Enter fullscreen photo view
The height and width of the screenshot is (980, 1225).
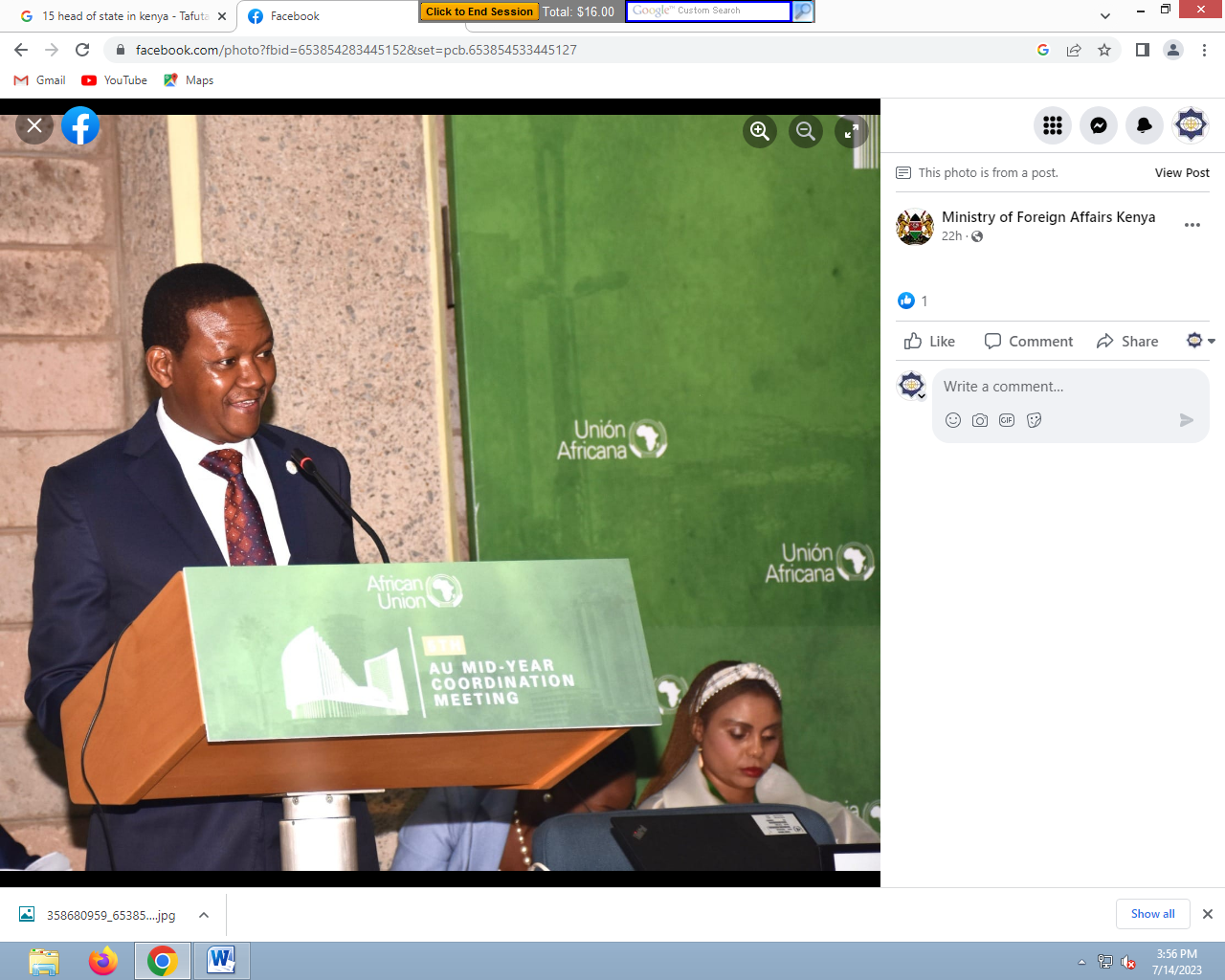(x=851, y=131)
